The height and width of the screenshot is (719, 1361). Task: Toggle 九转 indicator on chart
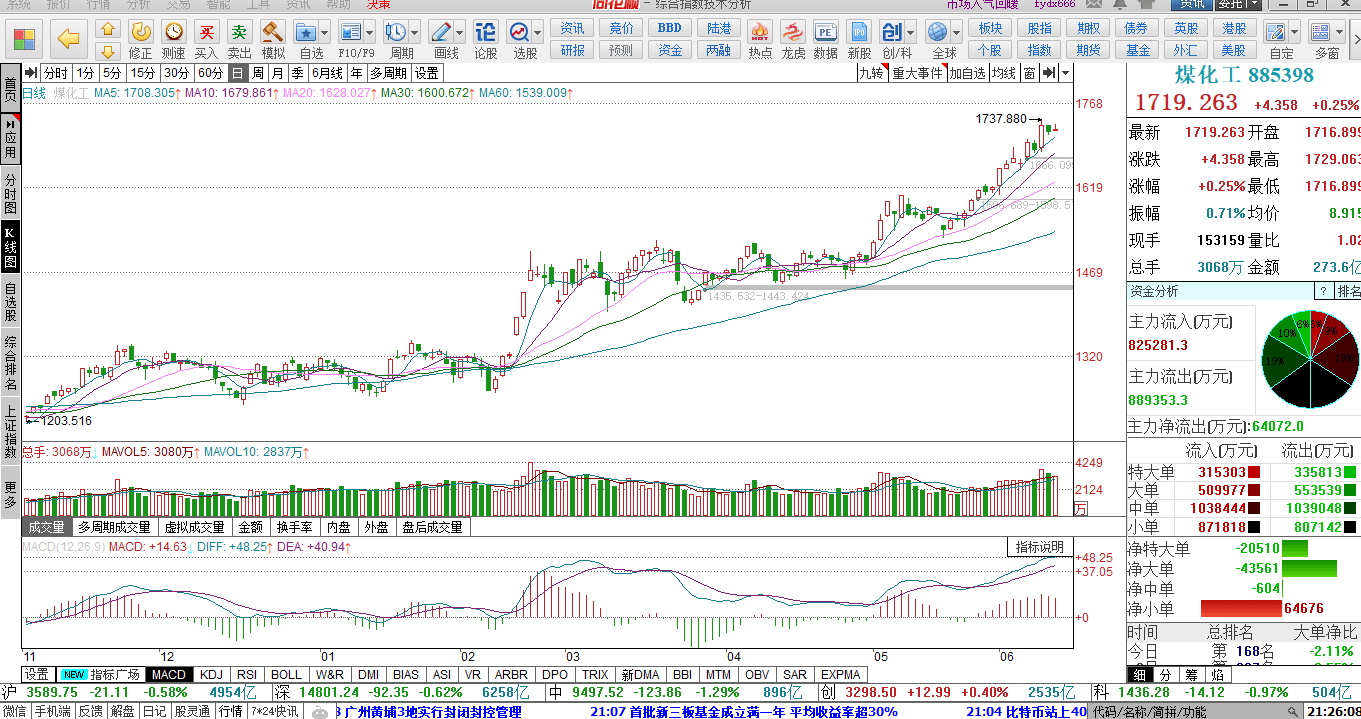coord(872,73)
